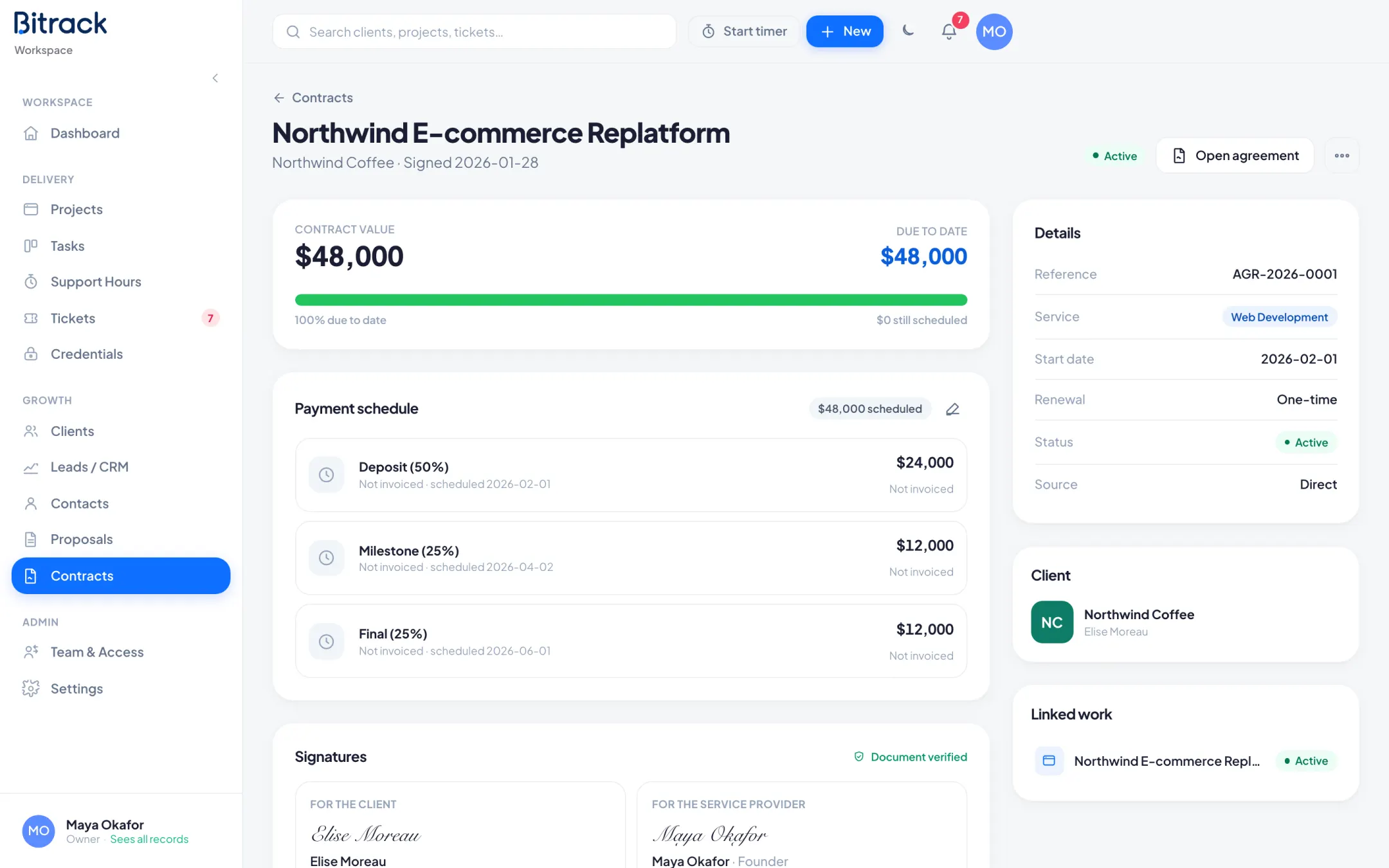The height and width of the screenshot is (868, 1389).
Task: Collapse the sidebar with chevron
Action: (x=215, y=78)
